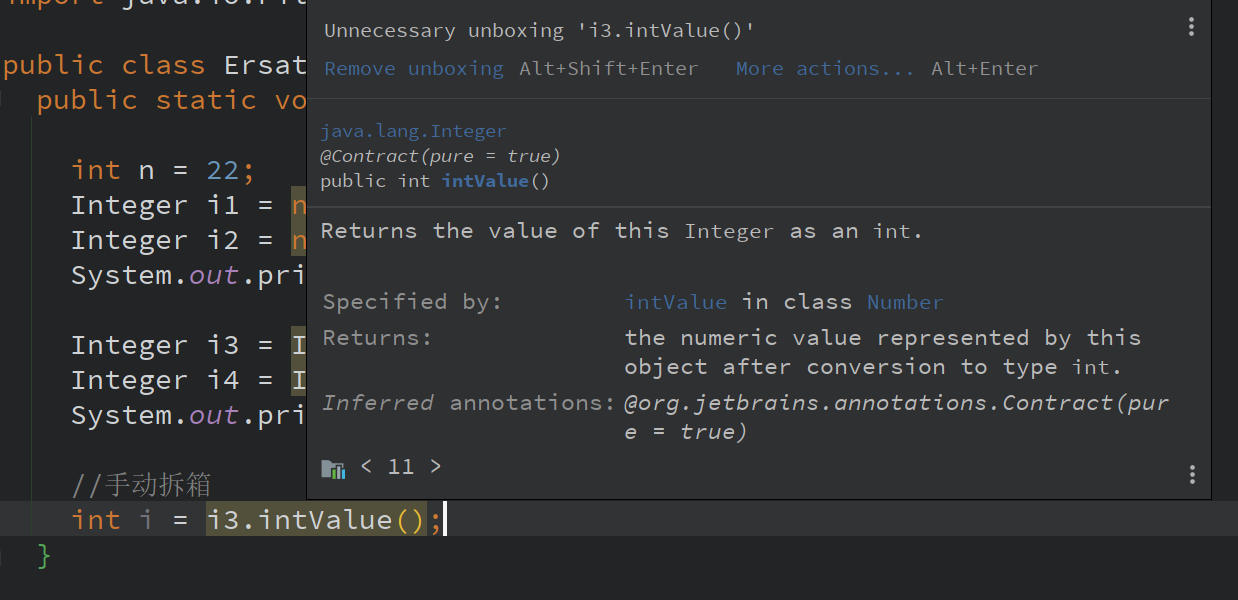The image size is (1238, 600).
Task: Open the java.lang.Integer class link
Action: click(x=413, y=131)
